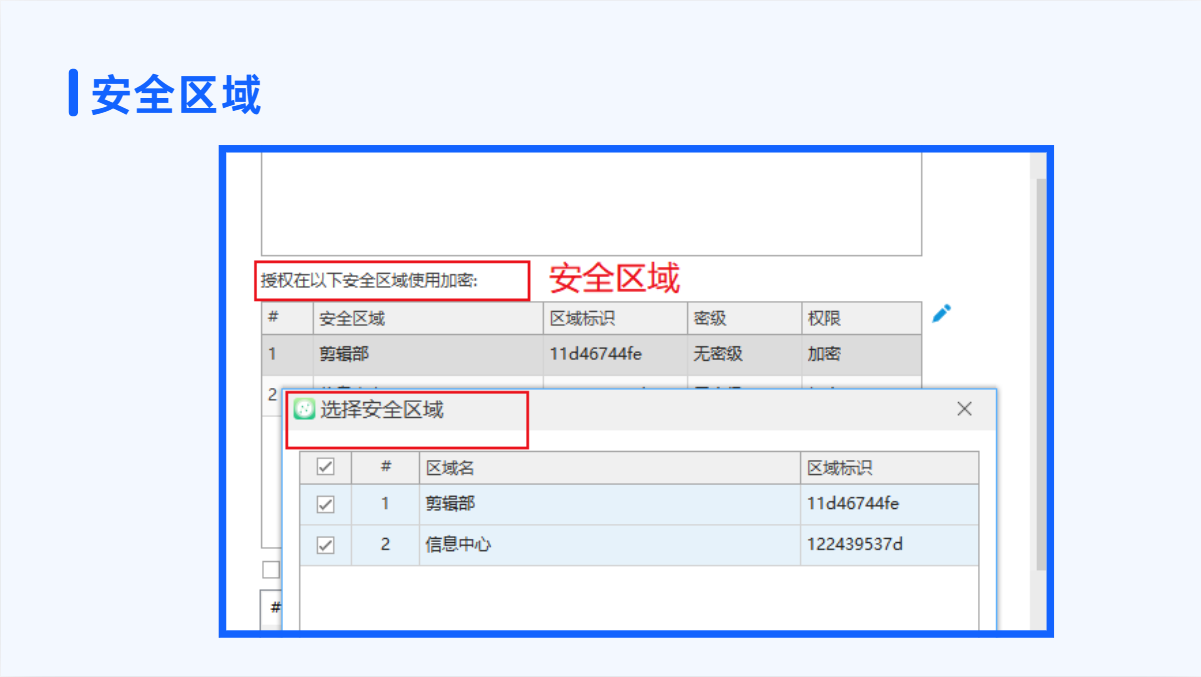Click inside the empty text box at top
The width and height of the screenshot is (1201, 677).
click(590, 204)
